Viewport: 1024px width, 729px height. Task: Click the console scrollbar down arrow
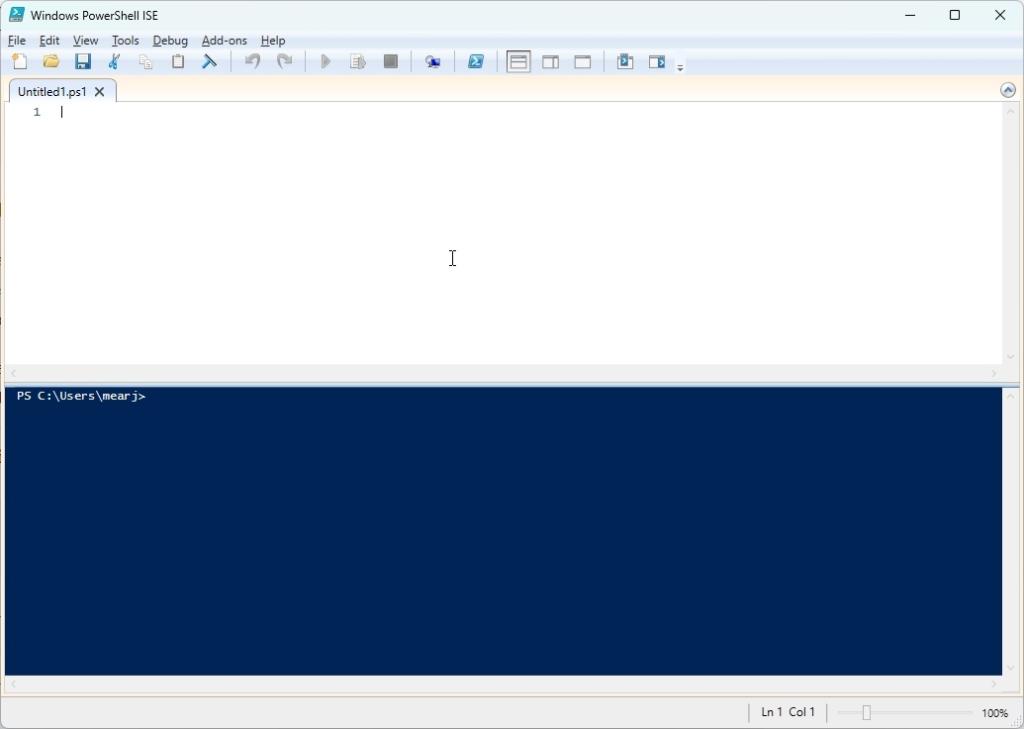(x=1010, y=668)
